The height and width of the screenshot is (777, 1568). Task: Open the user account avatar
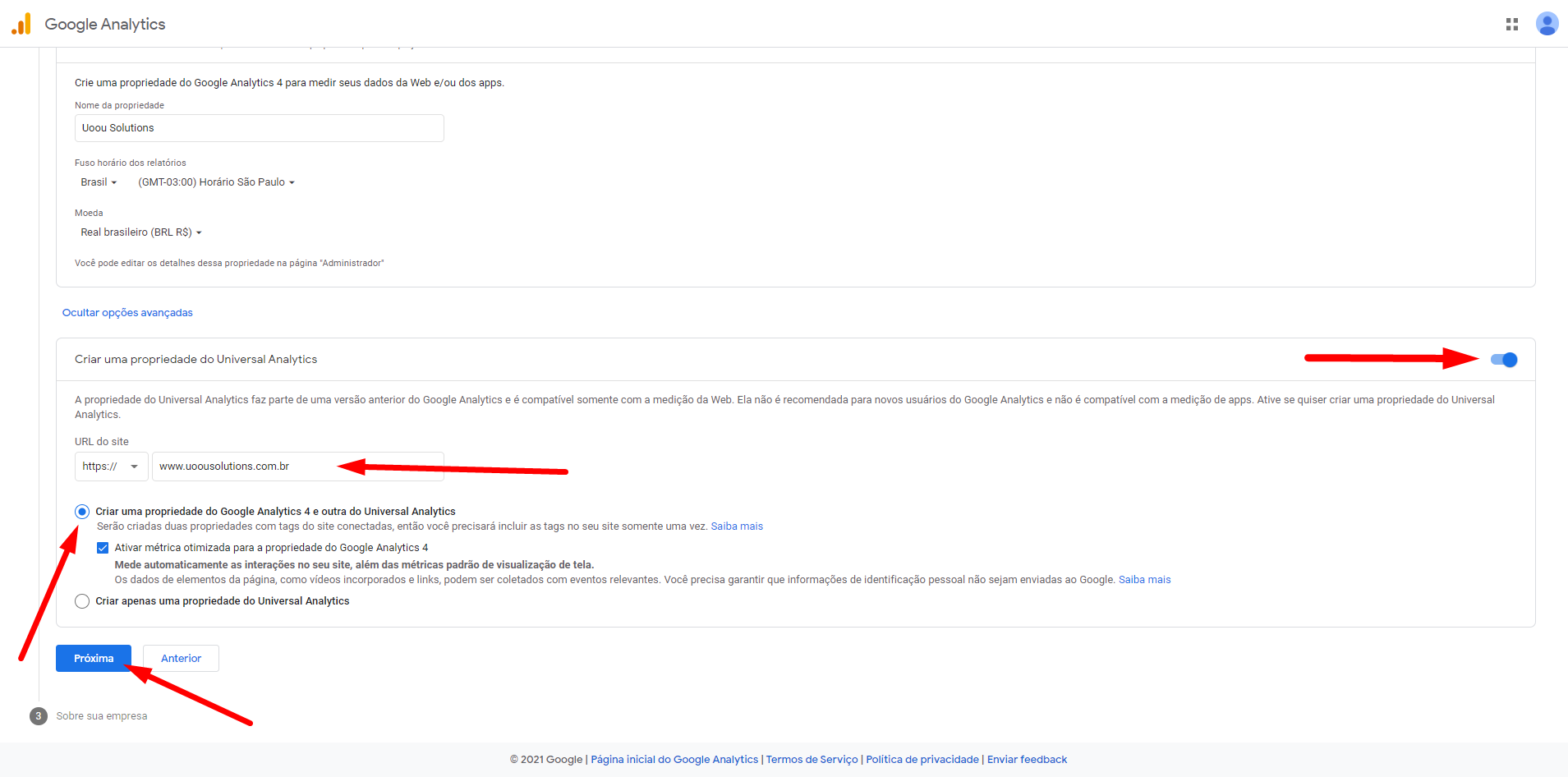pyautogui.click(x=1547, y=24)
